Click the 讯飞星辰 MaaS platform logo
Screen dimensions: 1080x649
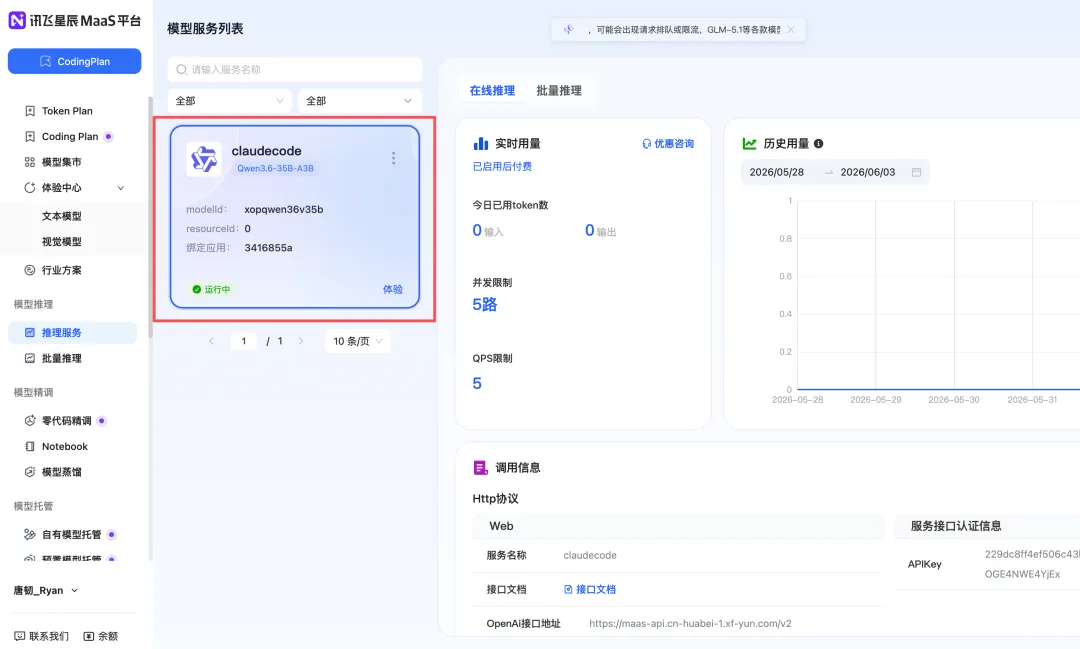[x=74, y=20]
